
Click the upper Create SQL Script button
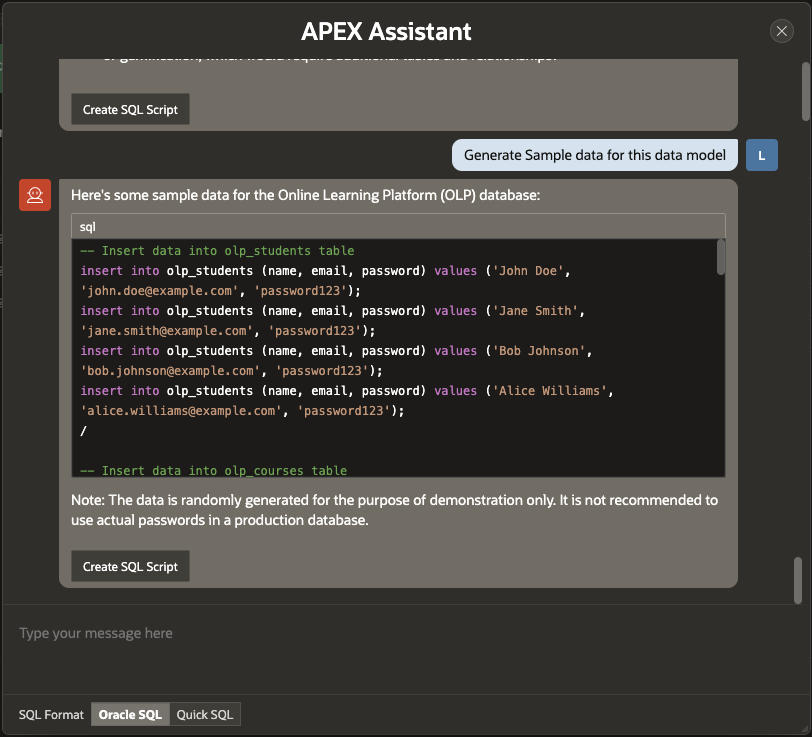(x=130, y=110)
